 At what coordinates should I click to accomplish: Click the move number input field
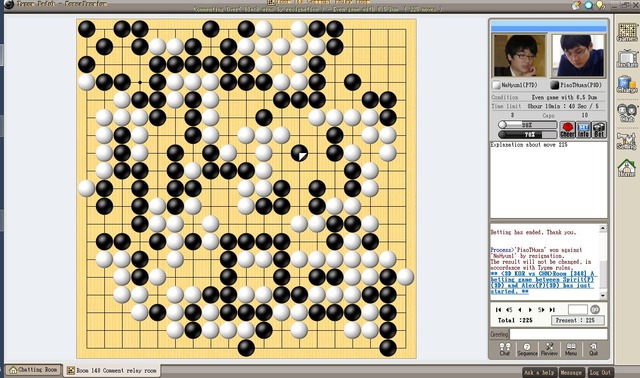tap(578, 309)
